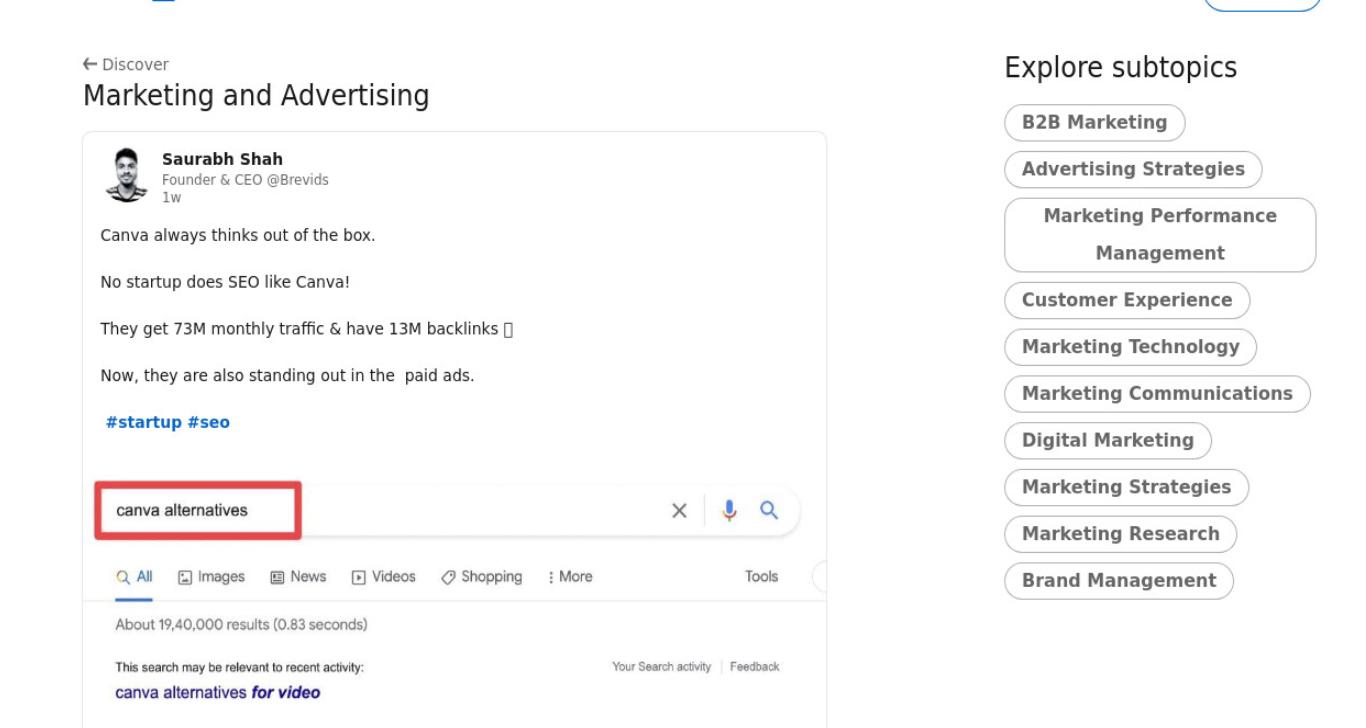Go back to Discover
This screenshot has height=728, width=1366.
tap(126, 64)
